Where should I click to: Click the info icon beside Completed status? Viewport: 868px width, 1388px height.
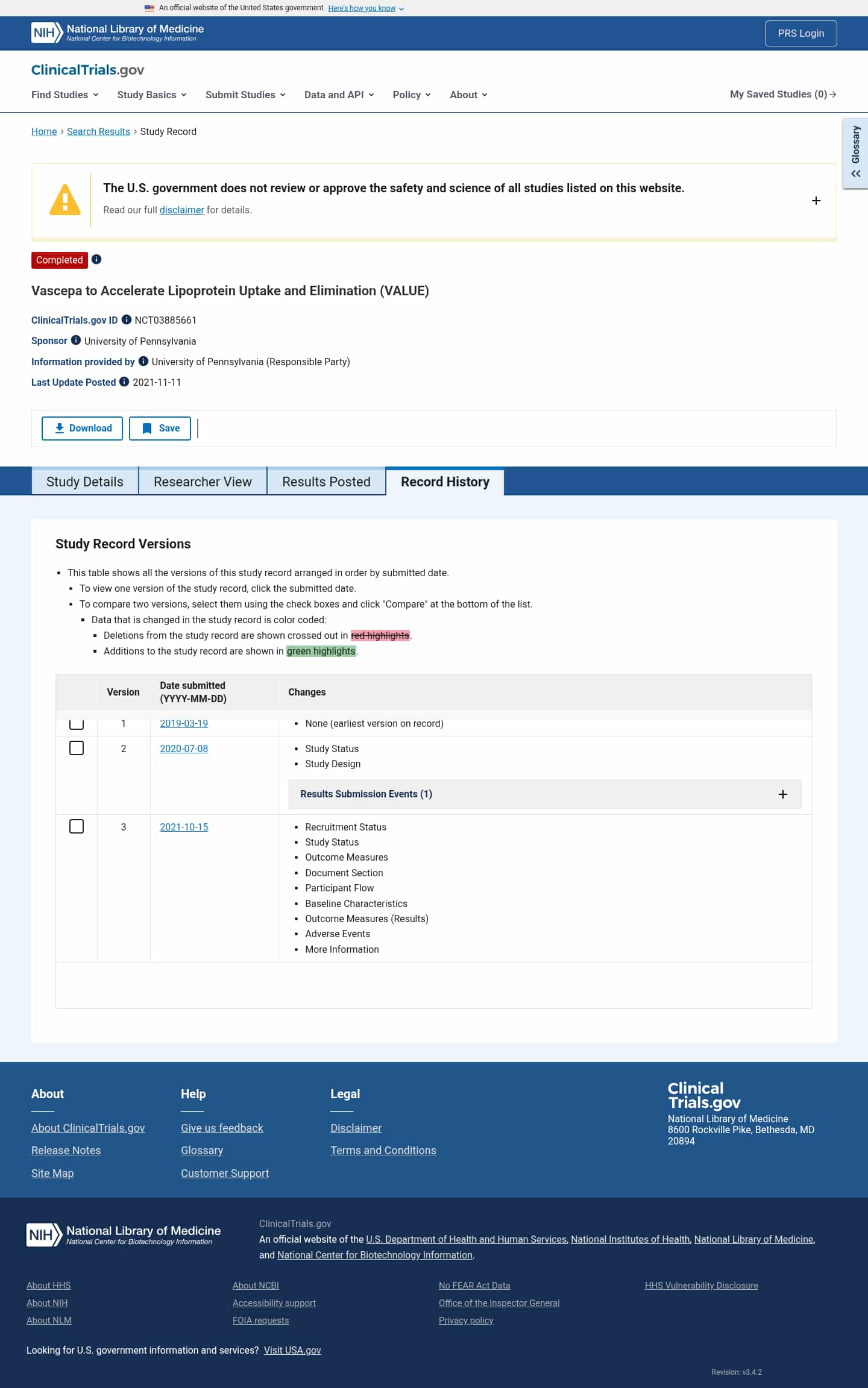point(96,259)
